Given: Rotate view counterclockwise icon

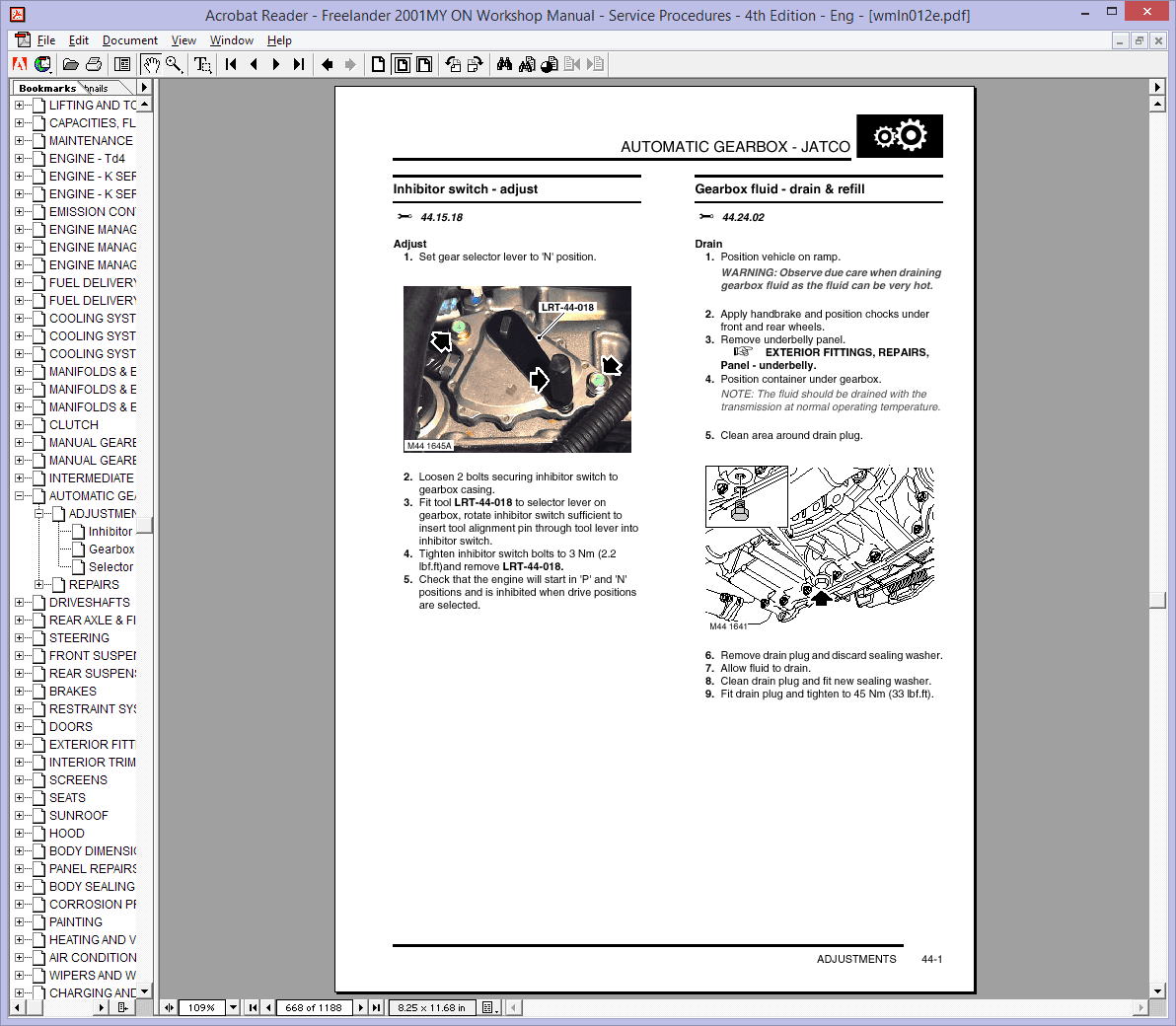Looking at the screenshot, I should coord(452,64).
